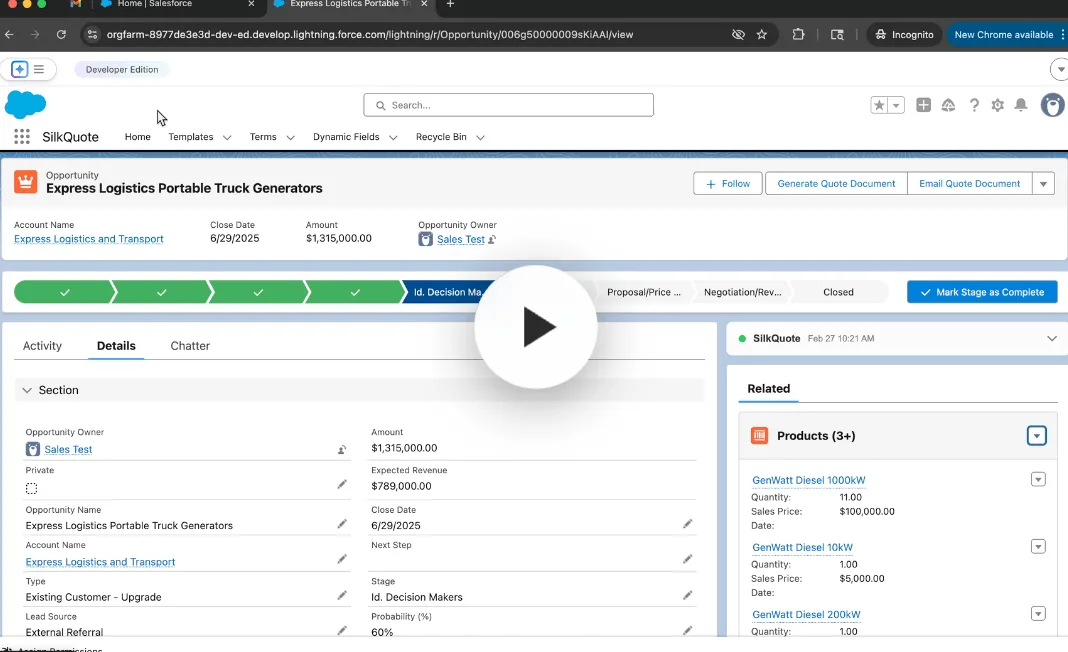1068x652 pixels.
Task: Open the App Launcher grid icon
Action: 22,137
